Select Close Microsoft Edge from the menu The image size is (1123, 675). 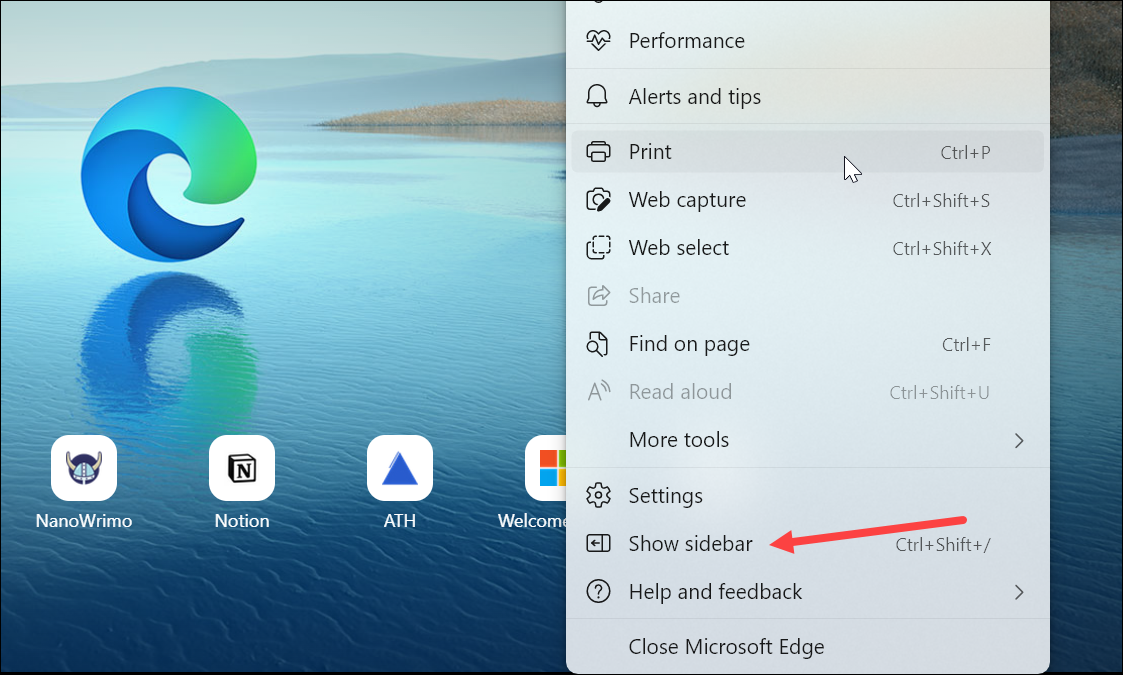click(726, 646)
